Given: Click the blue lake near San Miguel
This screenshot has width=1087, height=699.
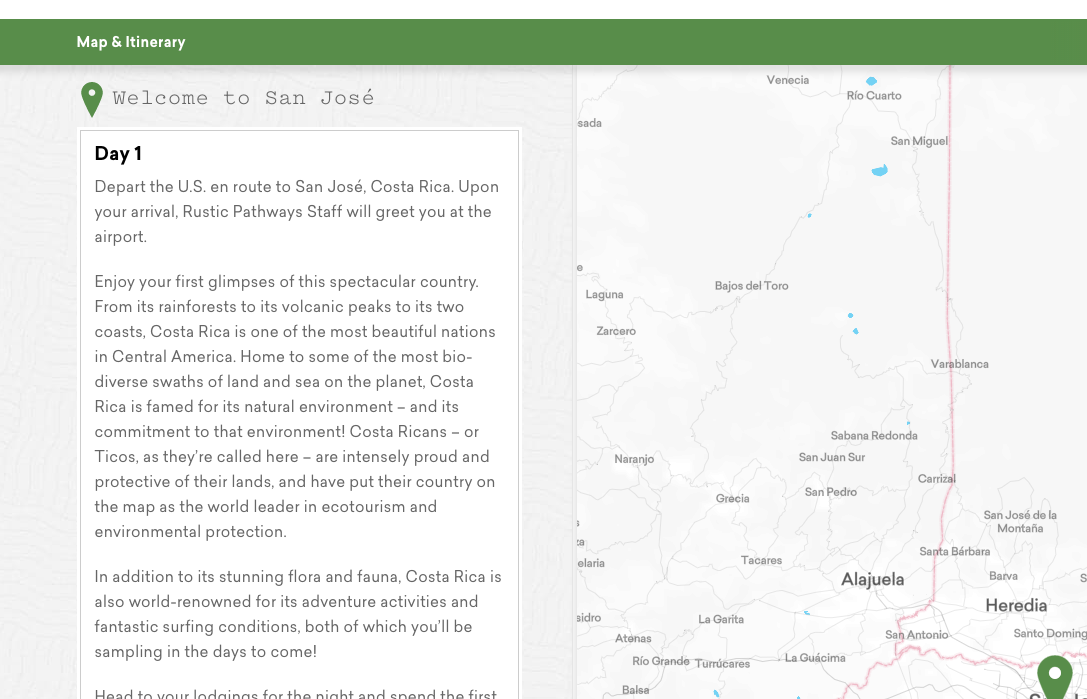Looking at the screenshot, I should click(880, 171).
